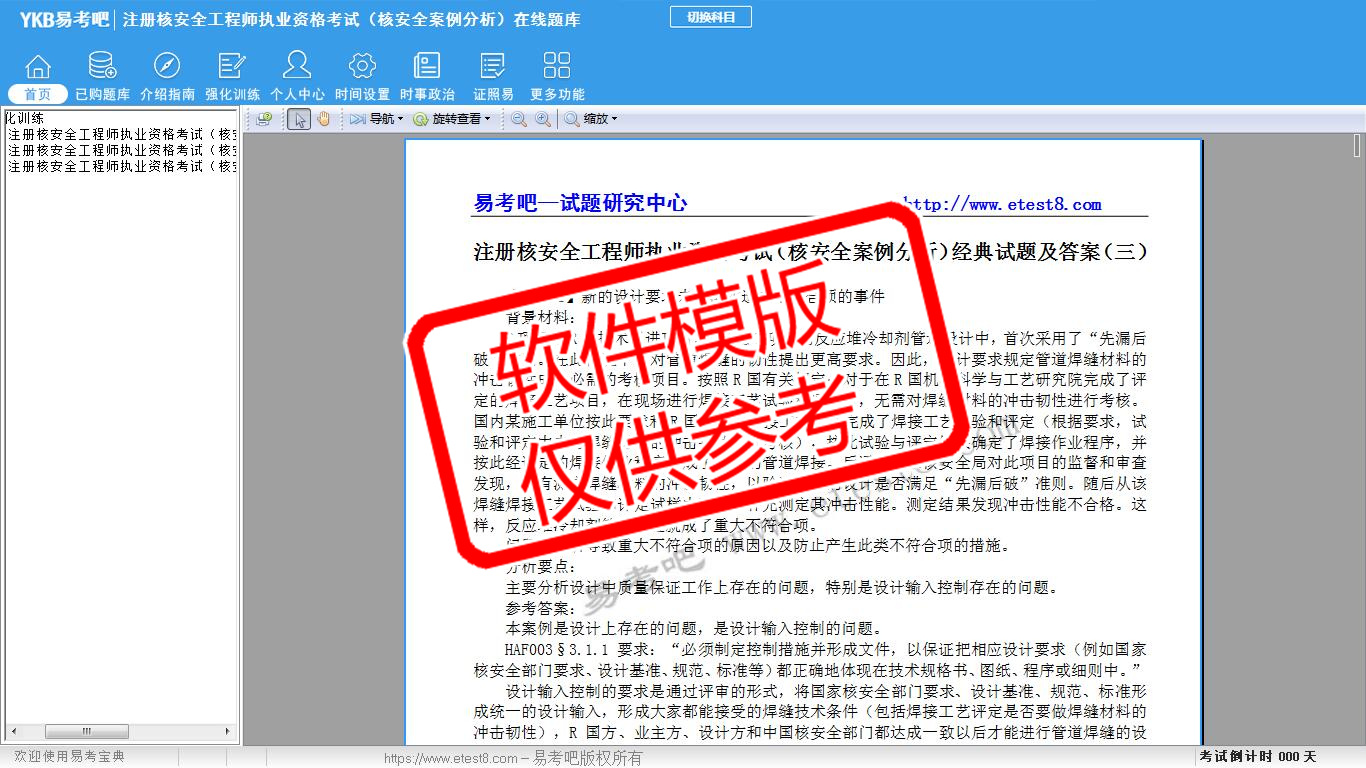The width and height of the screenshot is (1366, 768).
Task: Expand the 导航 navigation dropdown
Action: tap(376, 119)
